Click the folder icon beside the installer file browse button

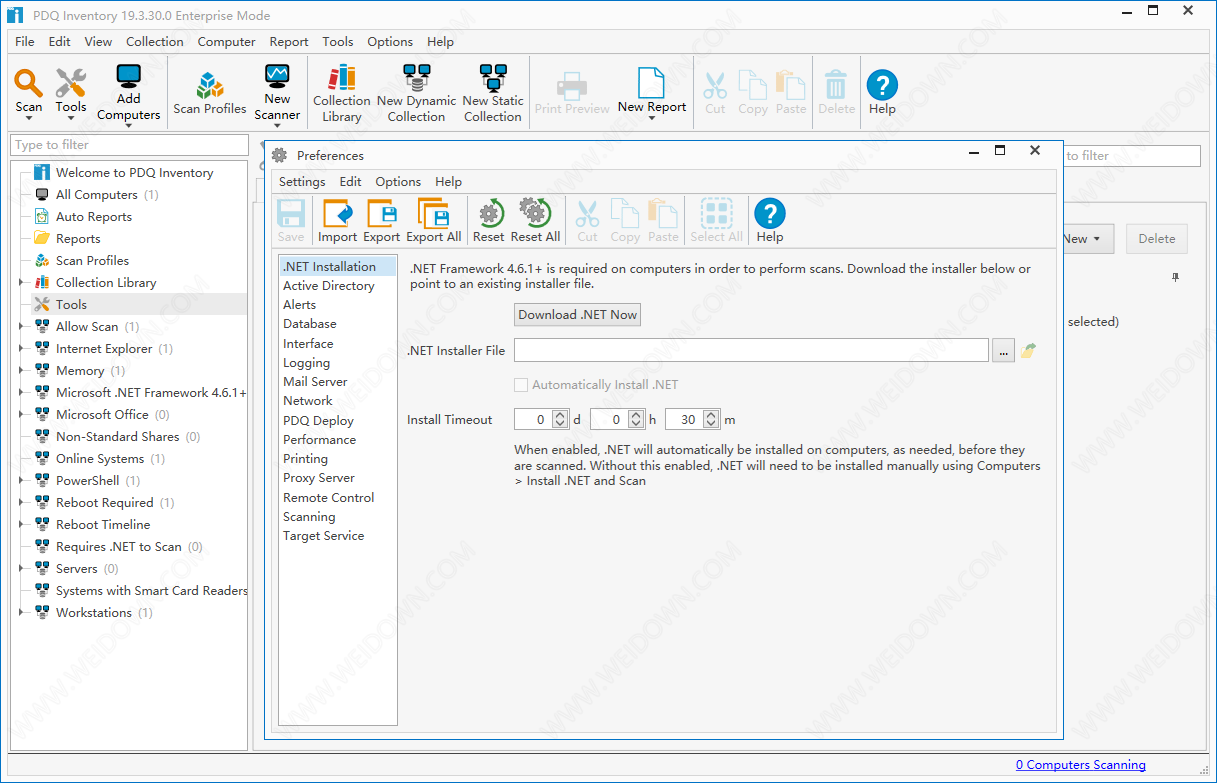click(x=1029, y=350)
